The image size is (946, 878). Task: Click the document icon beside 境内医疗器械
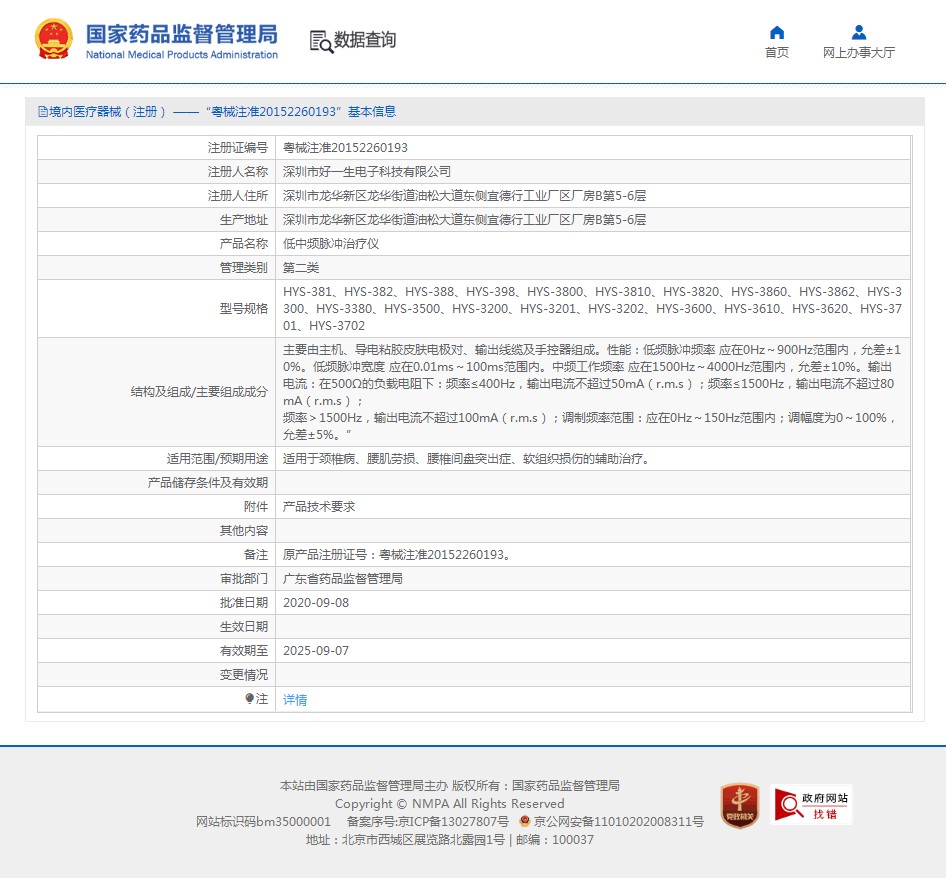tap(43, 112)
